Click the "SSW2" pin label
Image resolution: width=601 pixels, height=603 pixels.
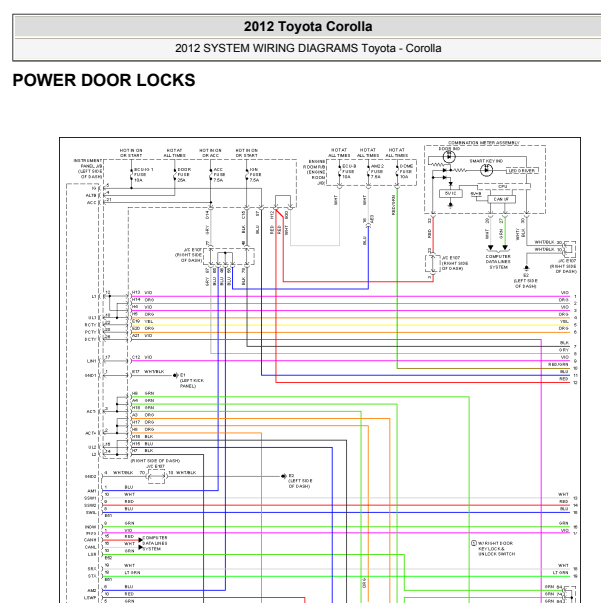pos(90,505)
